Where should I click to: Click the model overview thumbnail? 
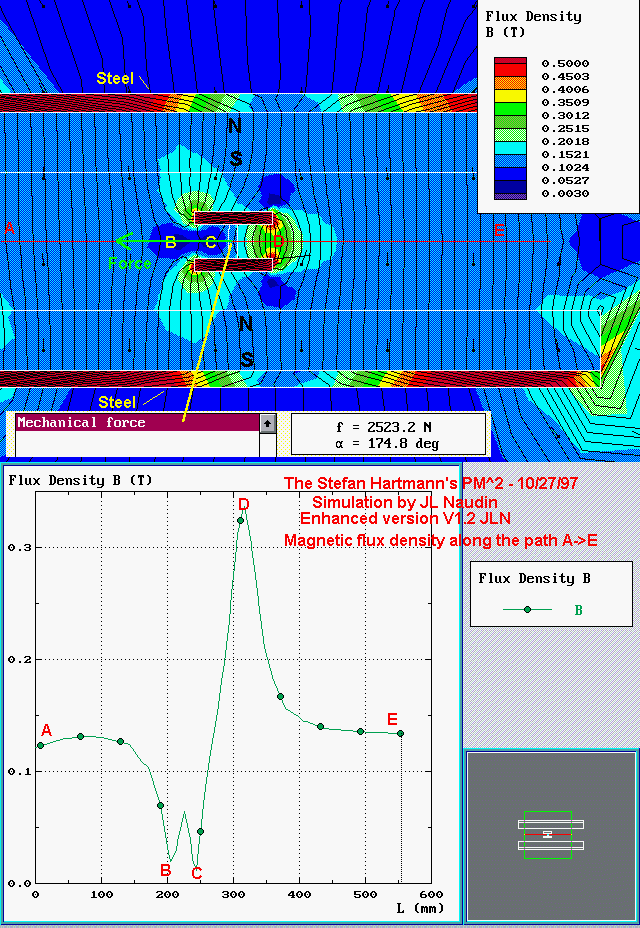pos(550,834)
